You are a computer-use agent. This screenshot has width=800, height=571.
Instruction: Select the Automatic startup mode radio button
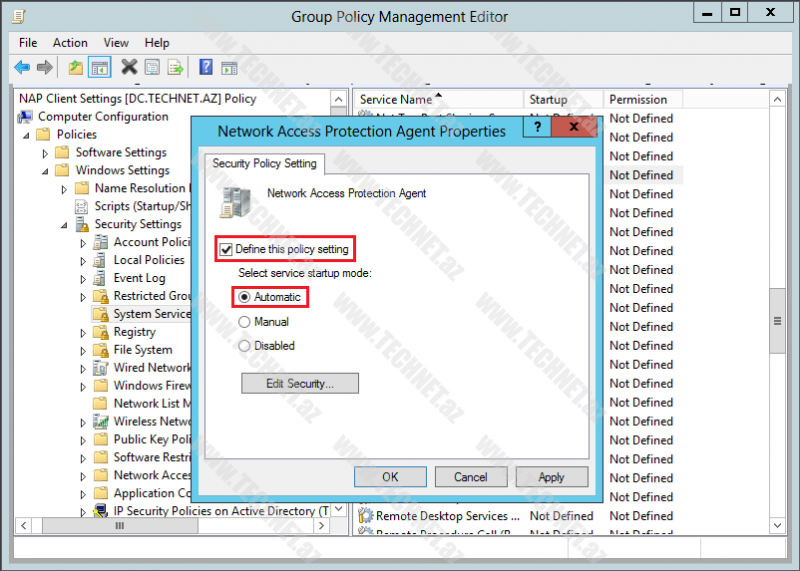[x=244, y=297]
